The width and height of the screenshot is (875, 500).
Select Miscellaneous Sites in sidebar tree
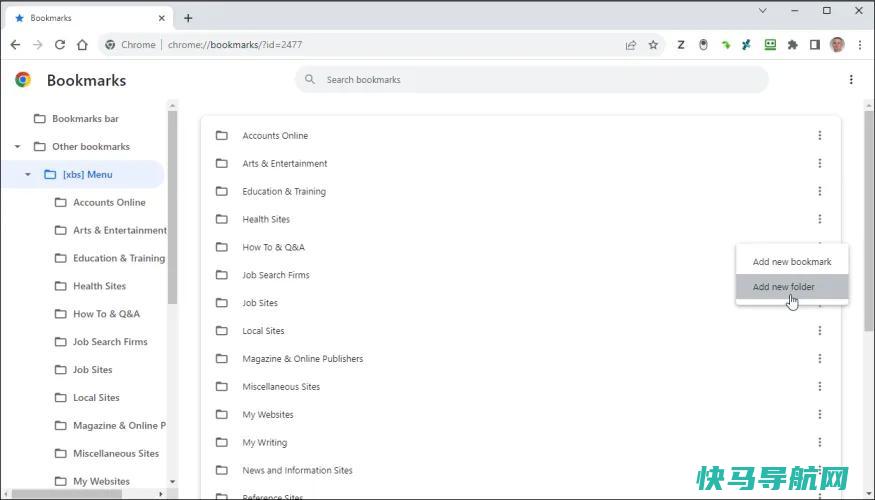[x=116, y=454]
